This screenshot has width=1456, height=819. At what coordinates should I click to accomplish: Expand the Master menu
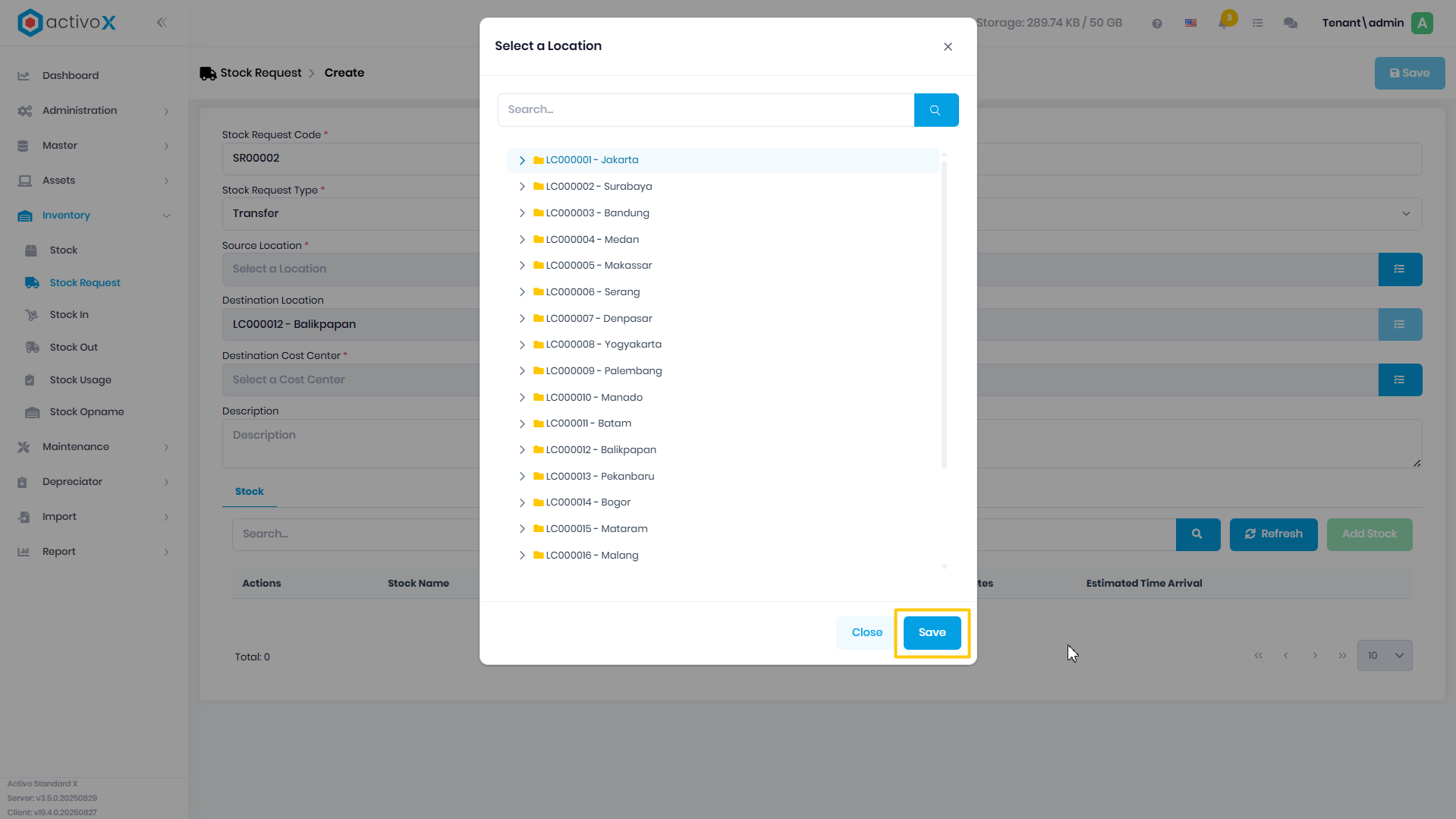93,146
